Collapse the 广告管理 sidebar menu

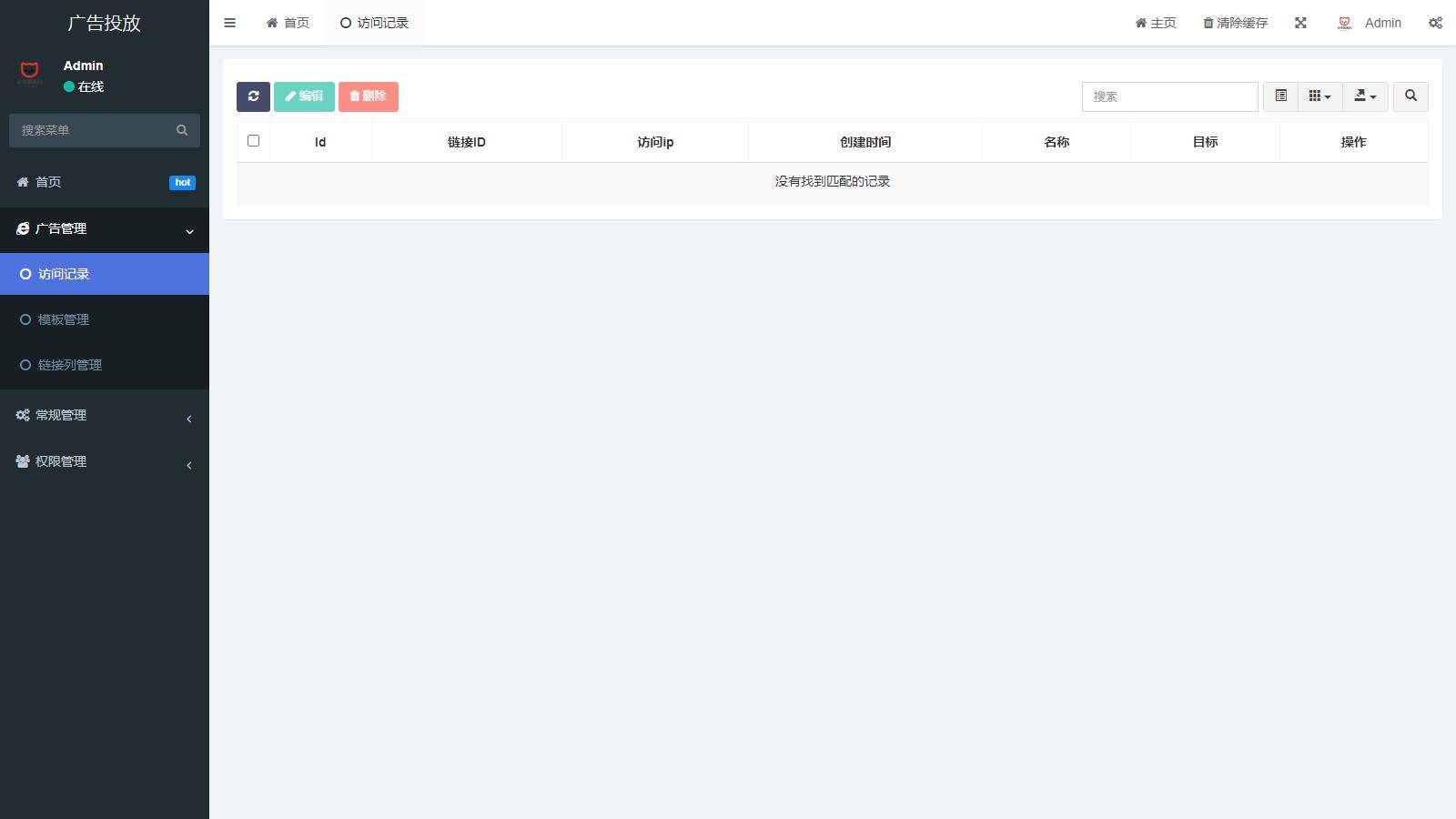click(105, 229)
